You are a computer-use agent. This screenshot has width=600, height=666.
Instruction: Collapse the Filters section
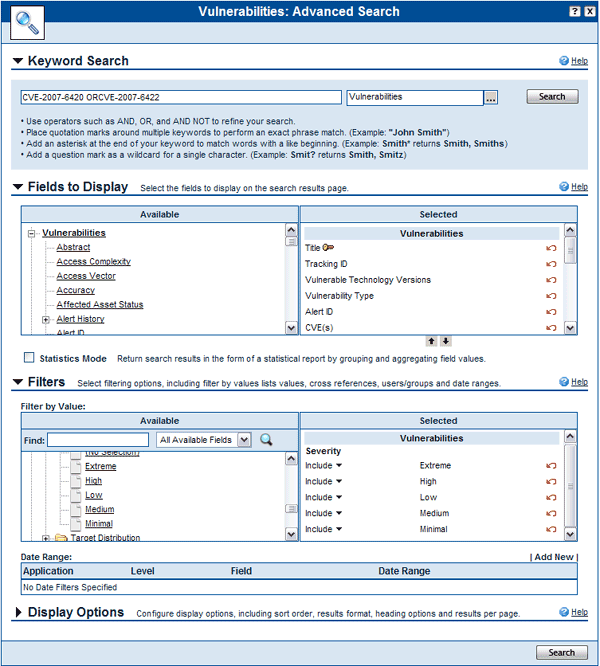pos(18,381)
